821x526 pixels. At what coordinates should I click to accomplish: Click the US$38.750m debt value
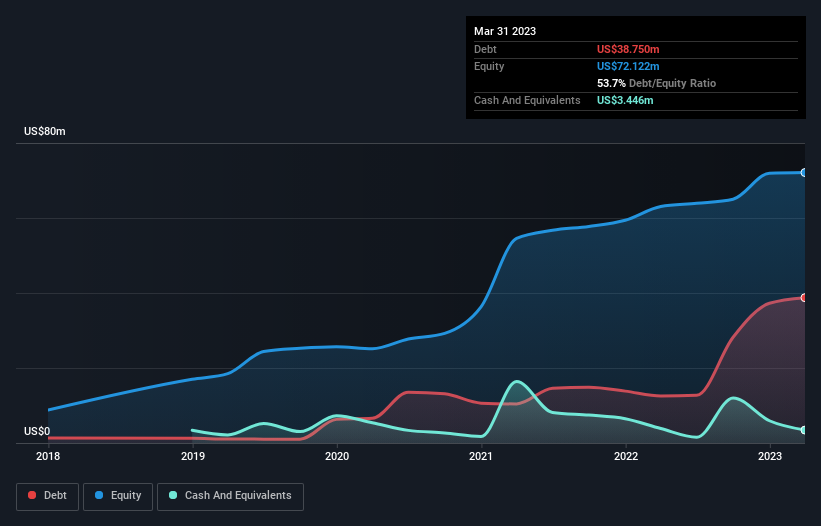click(x=628, y=49)
